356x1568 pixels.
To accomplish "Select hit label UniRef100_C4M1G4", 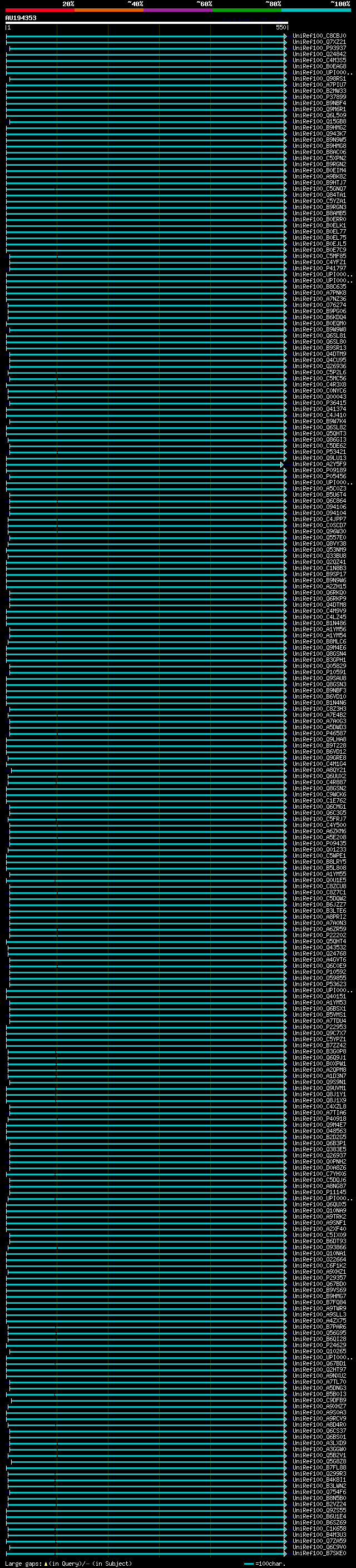I will 319,764.
